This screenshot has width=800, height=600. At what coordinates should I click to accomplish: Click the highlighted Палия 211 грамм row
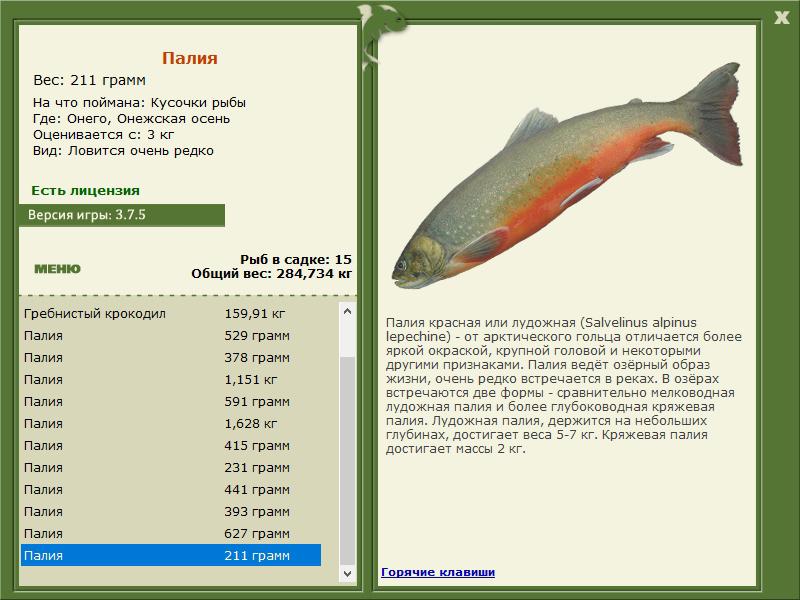point(171,555)
